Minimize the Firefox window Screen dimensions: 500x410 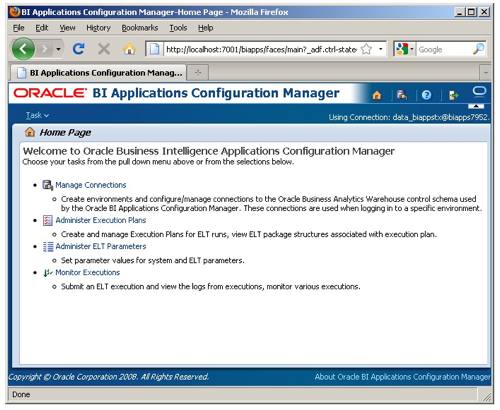(460, 12)
